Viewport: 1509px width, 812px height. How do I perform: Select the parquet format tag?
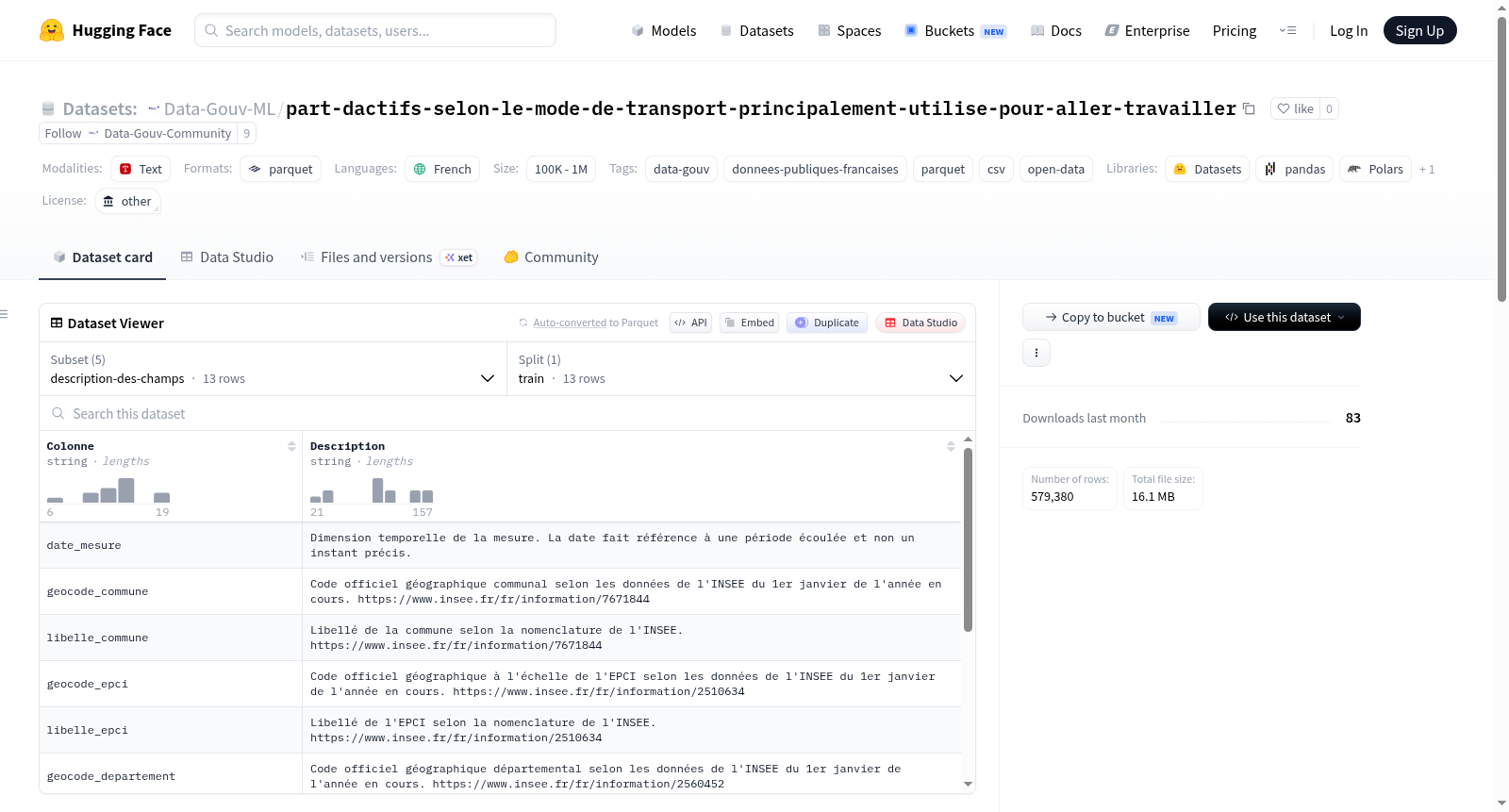(280, 169)
